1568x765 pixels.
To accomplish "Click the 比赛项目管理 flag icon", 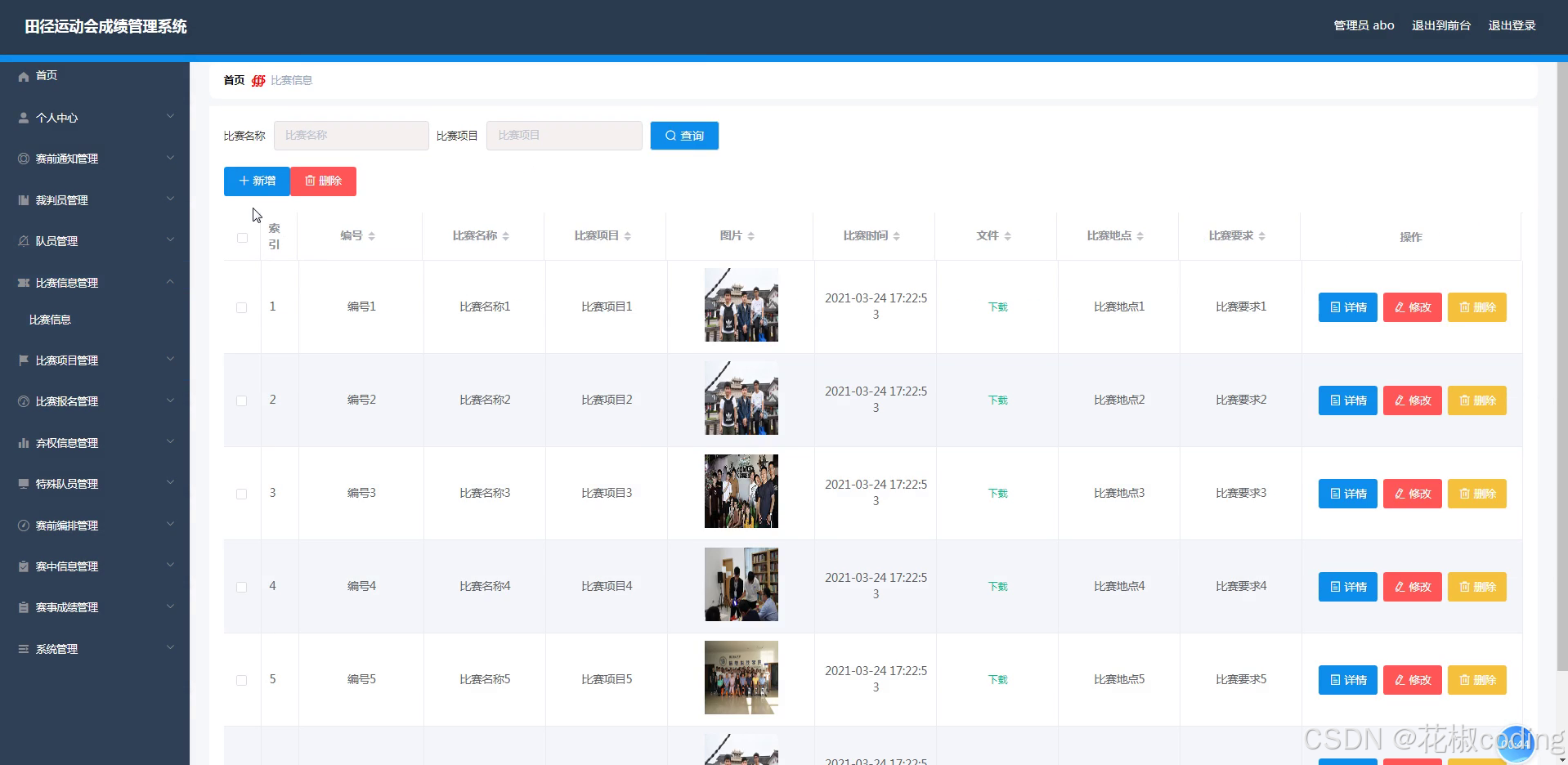I will [24, 360].
